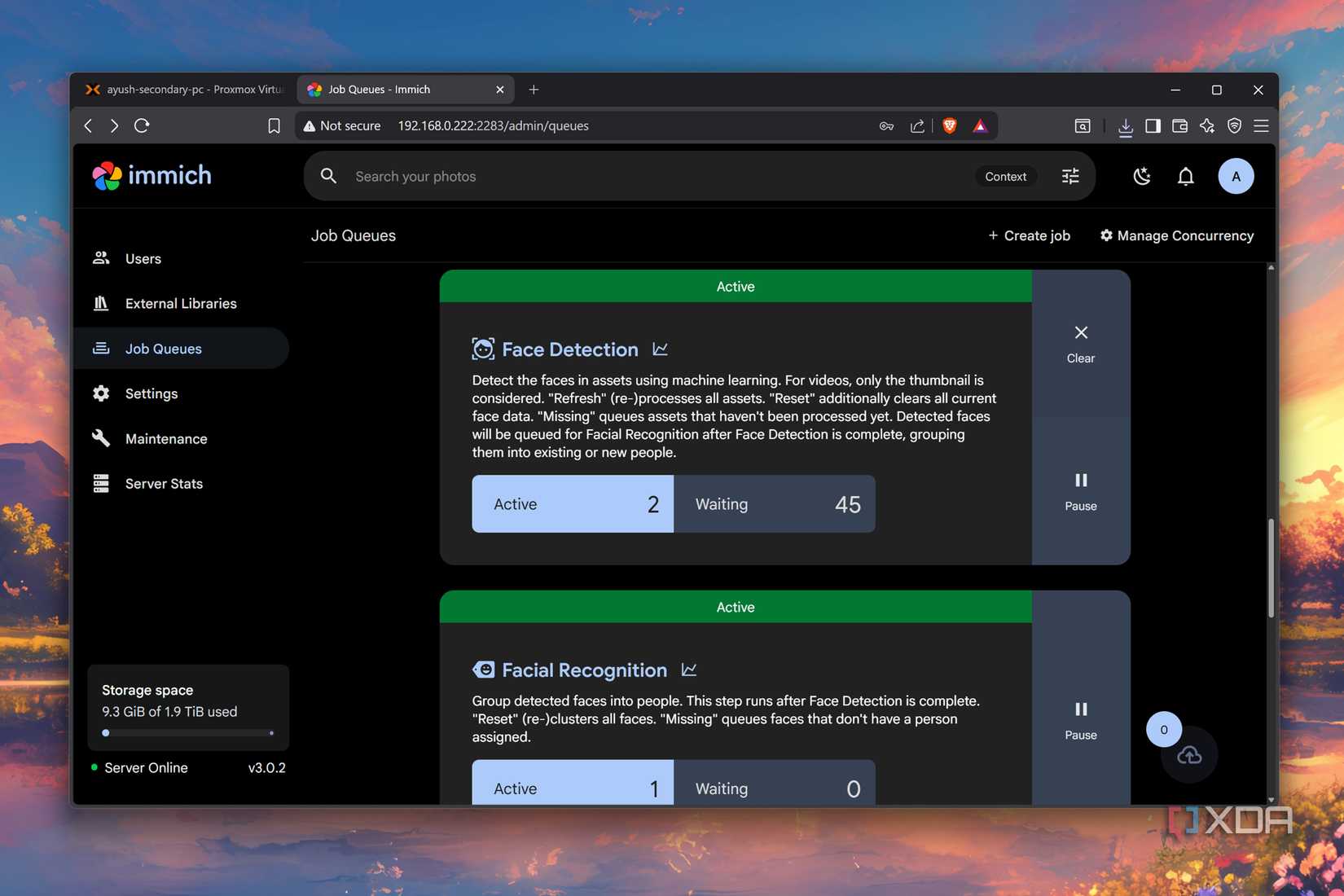The width and height of the screenshot is (1344, 896).
Task: Open Maintenance page
Action: click(181, 438)
